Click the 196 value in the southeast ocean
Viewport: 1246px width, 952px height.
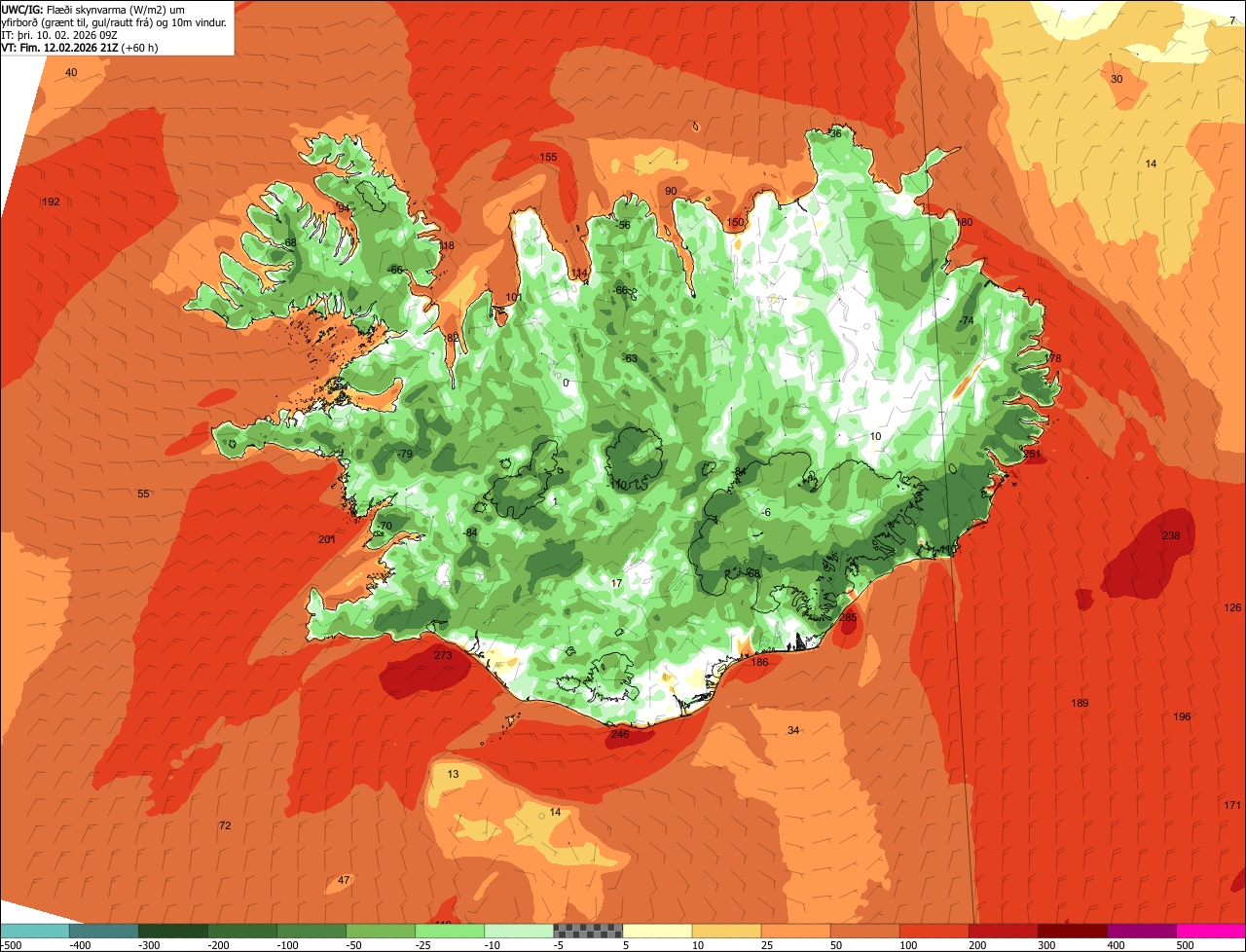click(x=1182, y=716)
